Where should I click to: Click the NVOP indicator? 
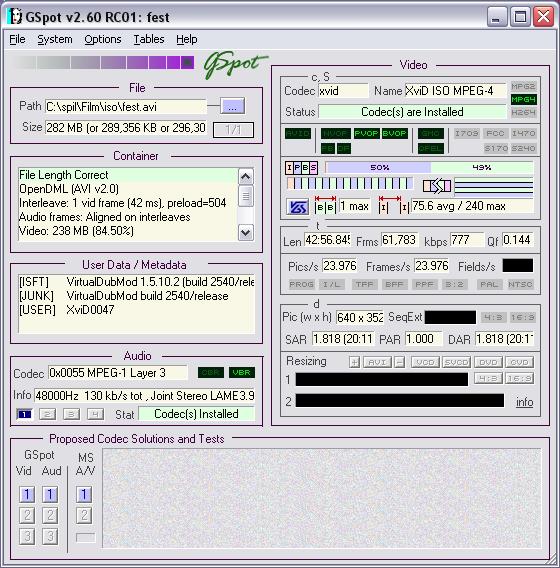point(336,133)
